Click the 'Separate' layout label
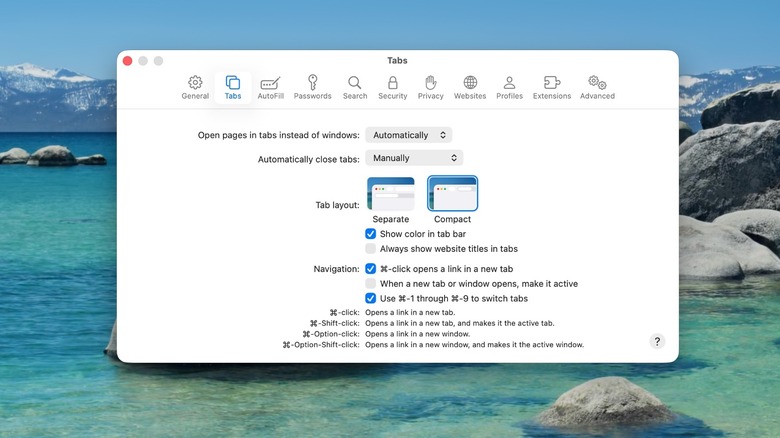Viewport: 780px width, 438px height. (x=390, y=219)
